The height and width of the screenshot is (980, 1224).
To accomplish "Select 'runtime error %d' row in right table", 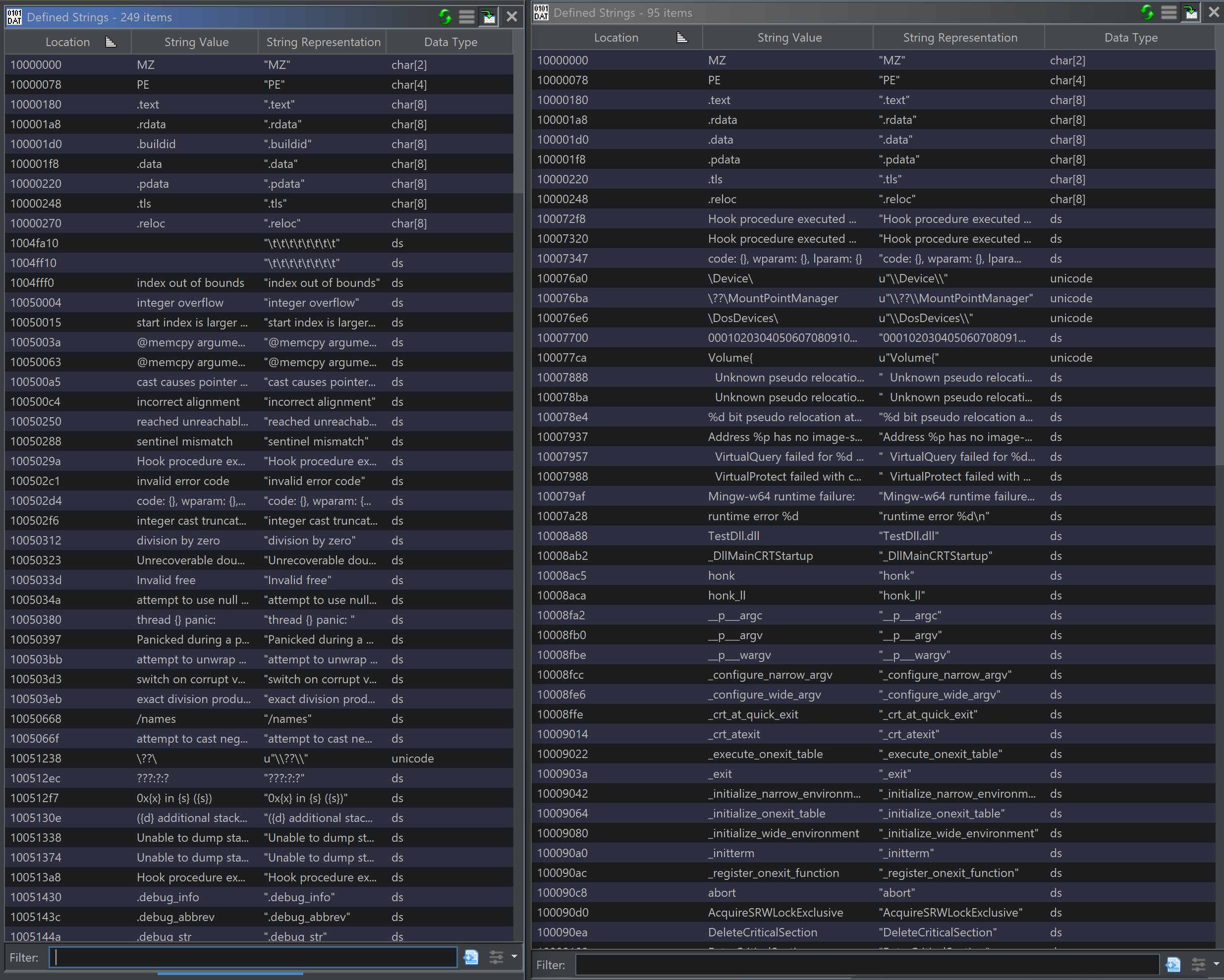I will pos(874,516).
